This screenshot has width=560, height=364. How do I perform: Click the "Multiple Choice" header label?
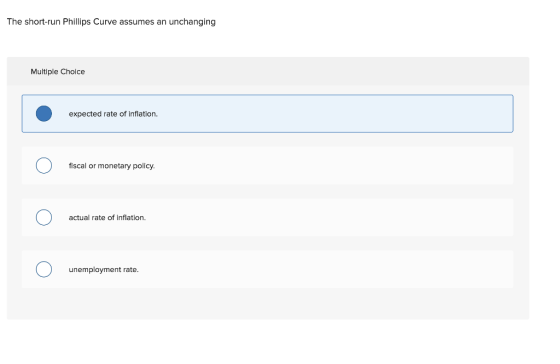point(58,71)
